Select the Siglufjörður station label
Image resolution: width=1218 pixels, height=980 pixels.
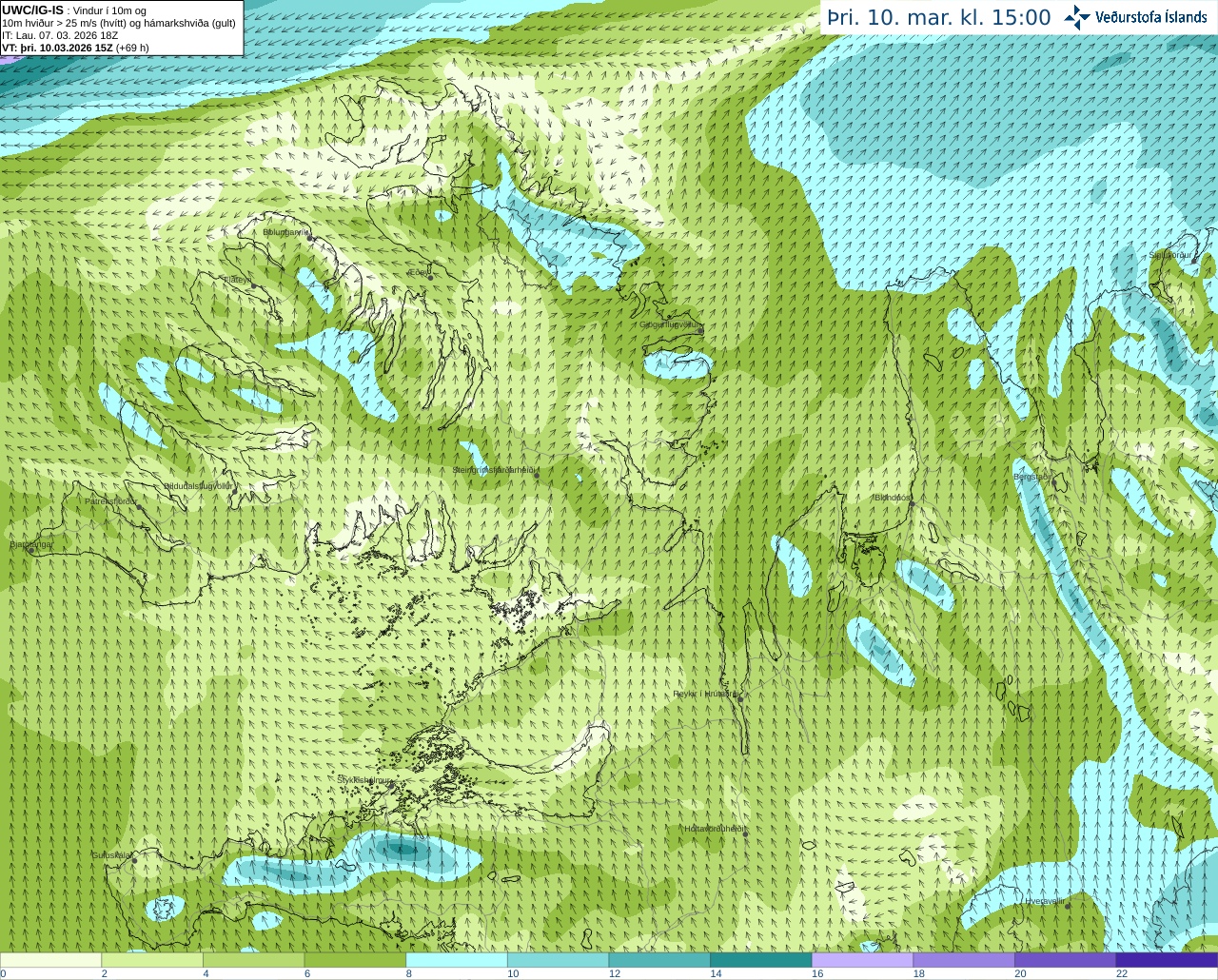point(1170,255)
